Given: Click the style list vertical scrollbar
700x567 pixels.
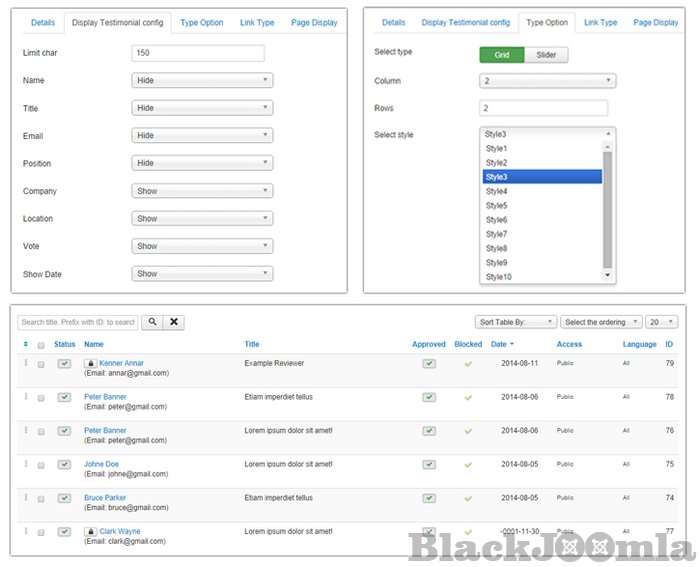Looking at the screenshot, I should (608, 210).
